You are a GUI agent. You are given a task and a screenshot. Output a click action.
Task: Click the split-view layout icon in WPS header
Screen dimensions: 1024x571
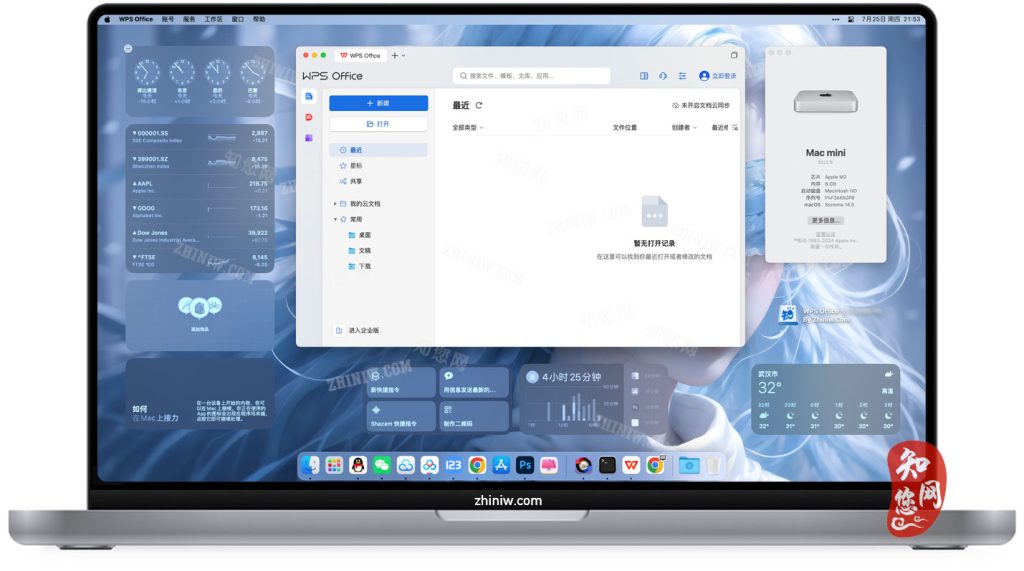[644, 76]
